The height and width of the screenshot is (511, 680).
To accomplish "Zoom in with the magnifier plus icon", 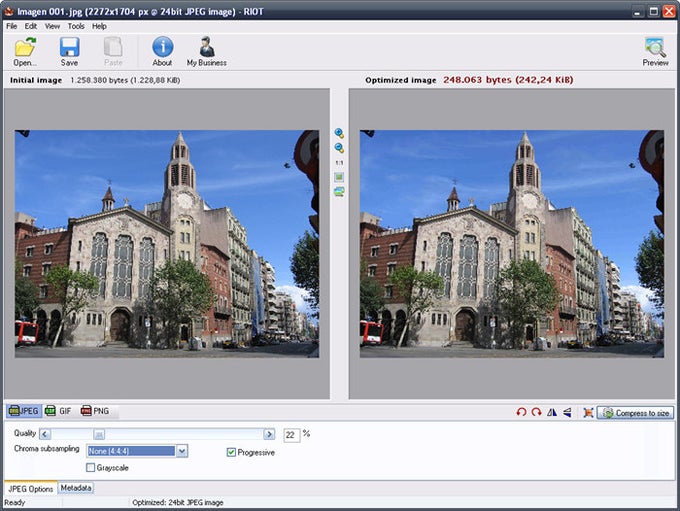I will (x=339, y=134).
